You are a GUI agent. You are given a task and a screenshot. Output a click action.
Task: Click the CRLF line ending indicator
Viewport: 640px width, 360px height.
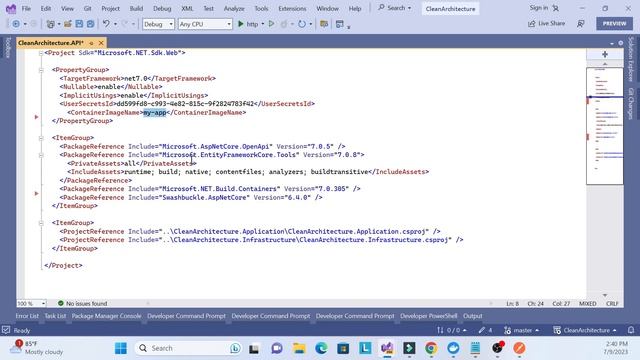[x=612, y=303]
